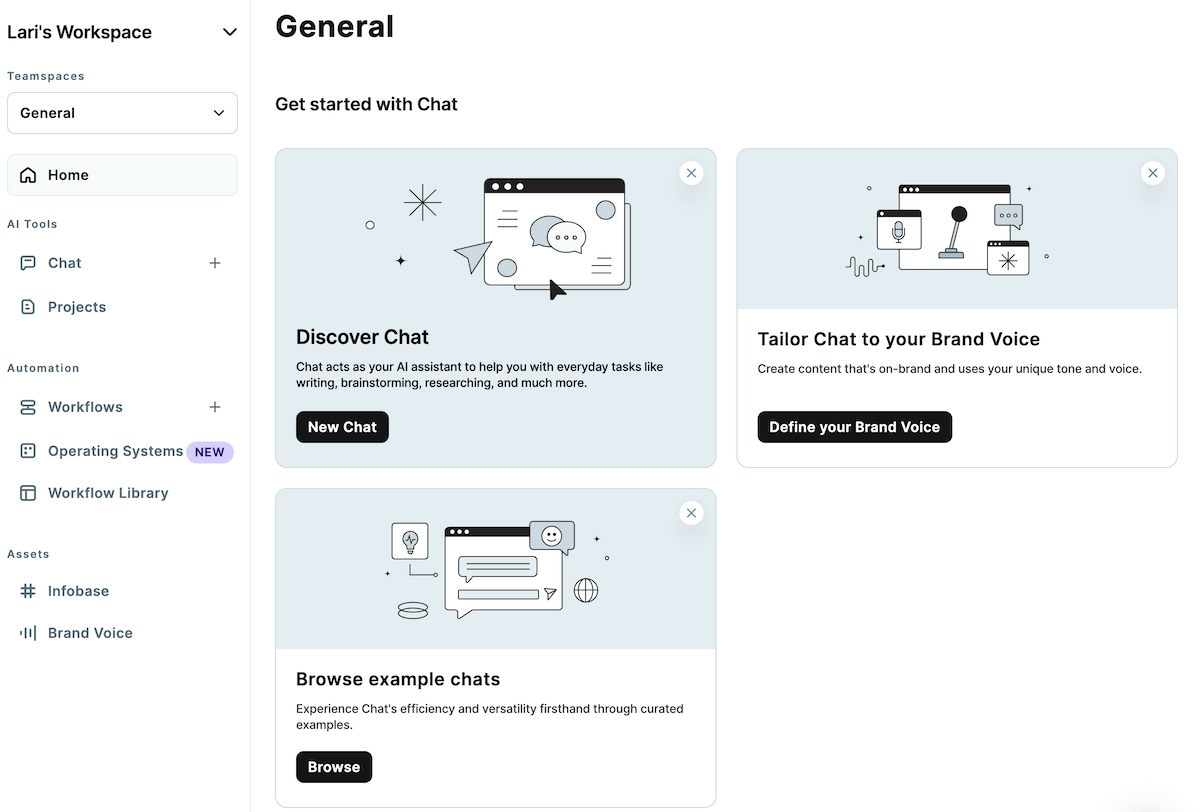The width and height of the screenshot is (1200, 812).
Task: Start a New Chat
Action: coord(342,426)
